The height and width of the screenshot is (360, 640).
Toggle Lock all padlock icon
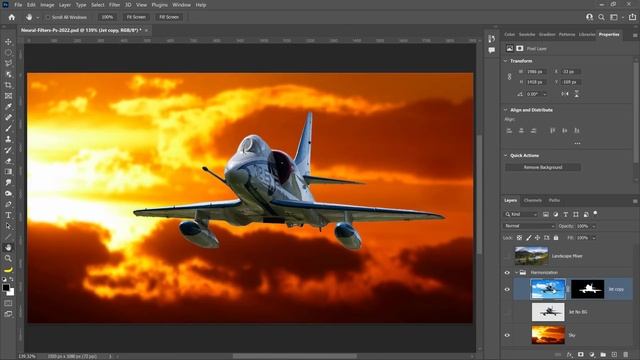click(x=556, y=238)
